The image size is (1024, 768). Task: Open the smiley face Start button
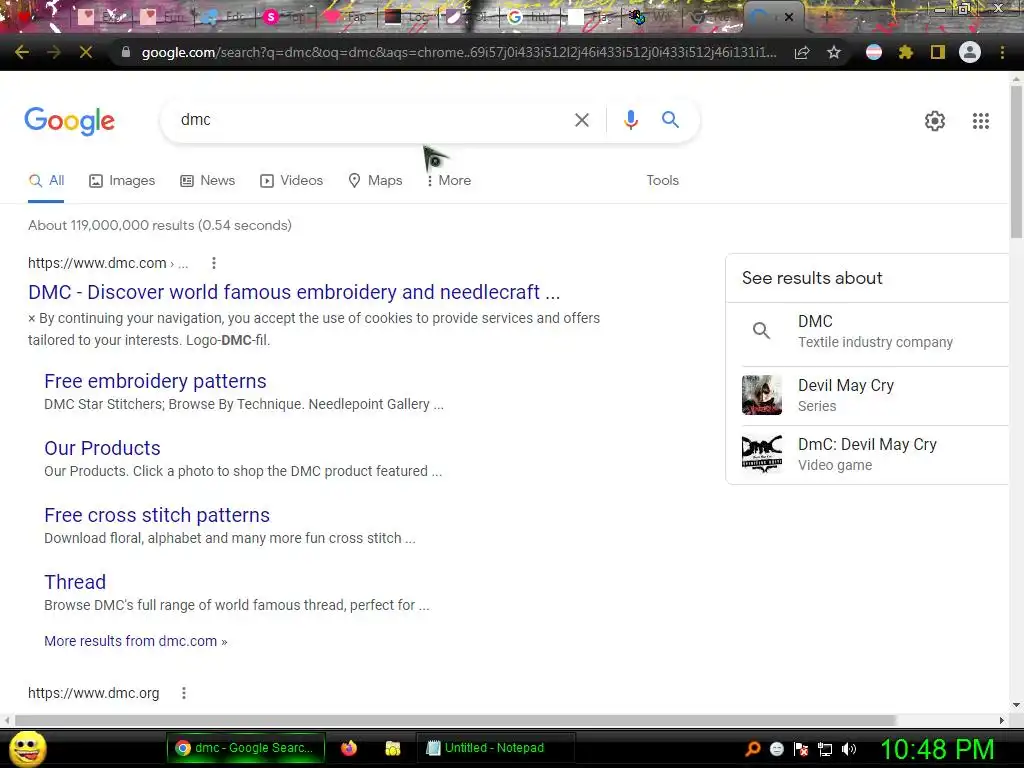click(x=28, y=748)
